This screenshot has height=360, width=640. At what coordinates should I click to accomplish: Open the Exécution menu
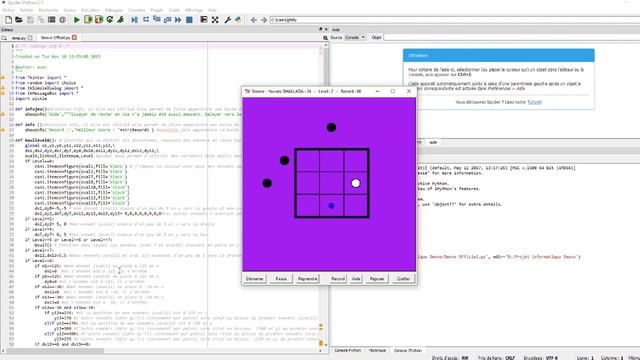pyautogui.click(x=90, y=10)
